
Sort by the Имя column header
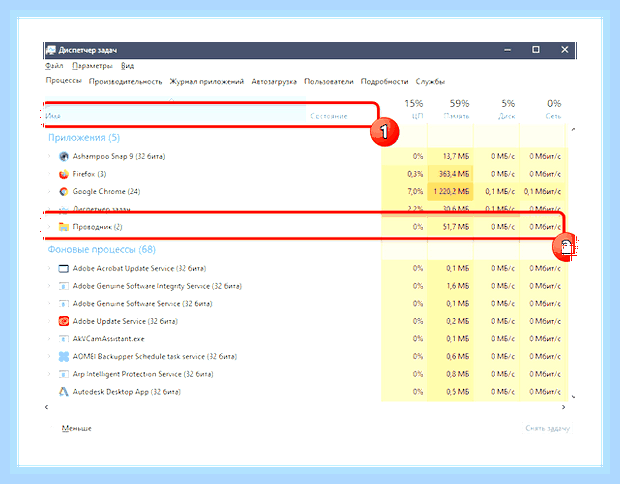click(175, 111)
